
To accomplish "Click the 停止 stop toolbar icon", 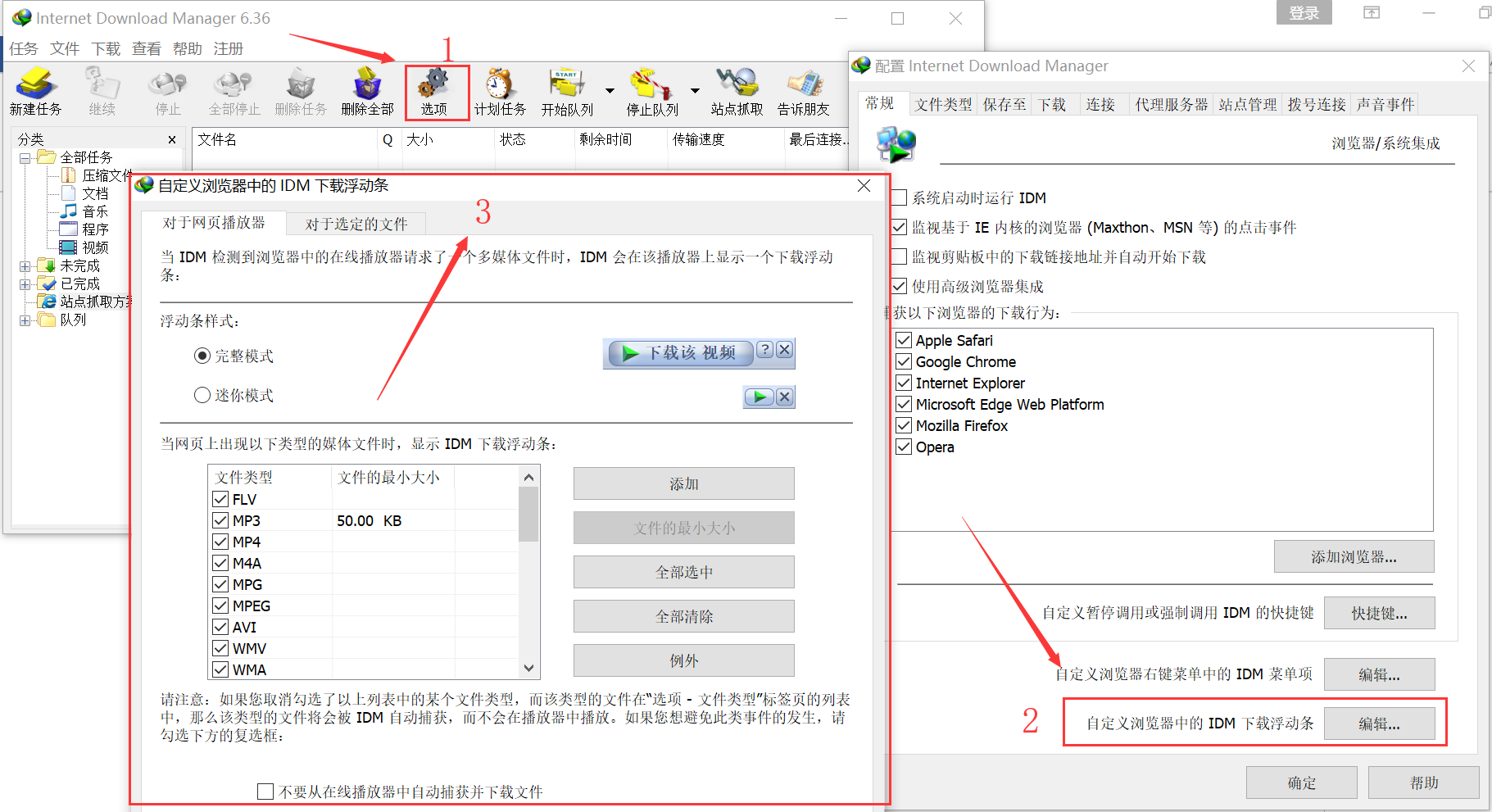I will coord(168,92).
